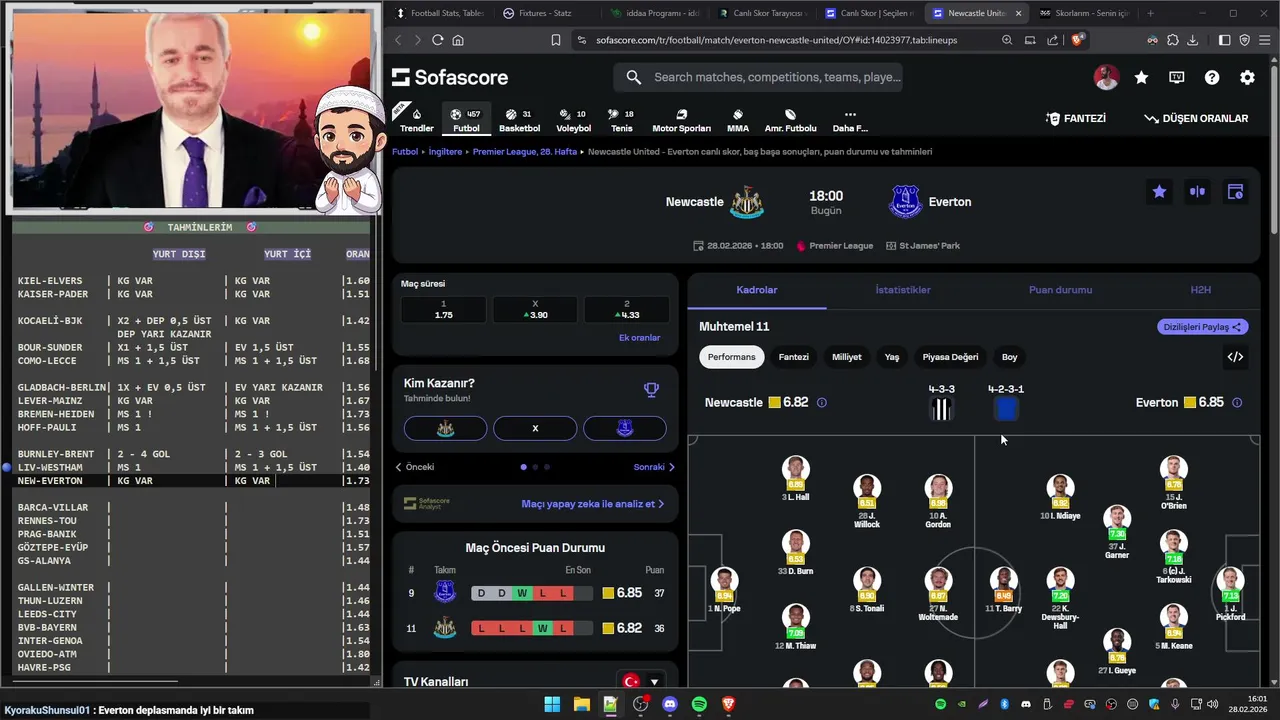Screen dimensions: 1280x720
Task: Select the Boy filter chip
Action: coord(1010,357)
